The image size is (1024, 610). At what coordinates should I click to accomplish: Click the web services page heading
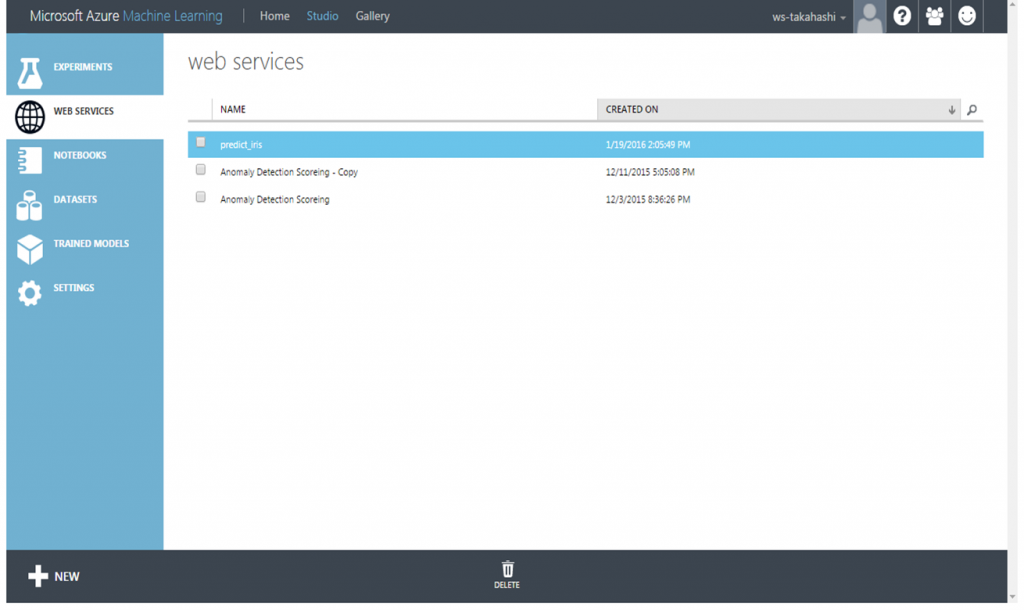pyautogui.click(x=246, y=62)
